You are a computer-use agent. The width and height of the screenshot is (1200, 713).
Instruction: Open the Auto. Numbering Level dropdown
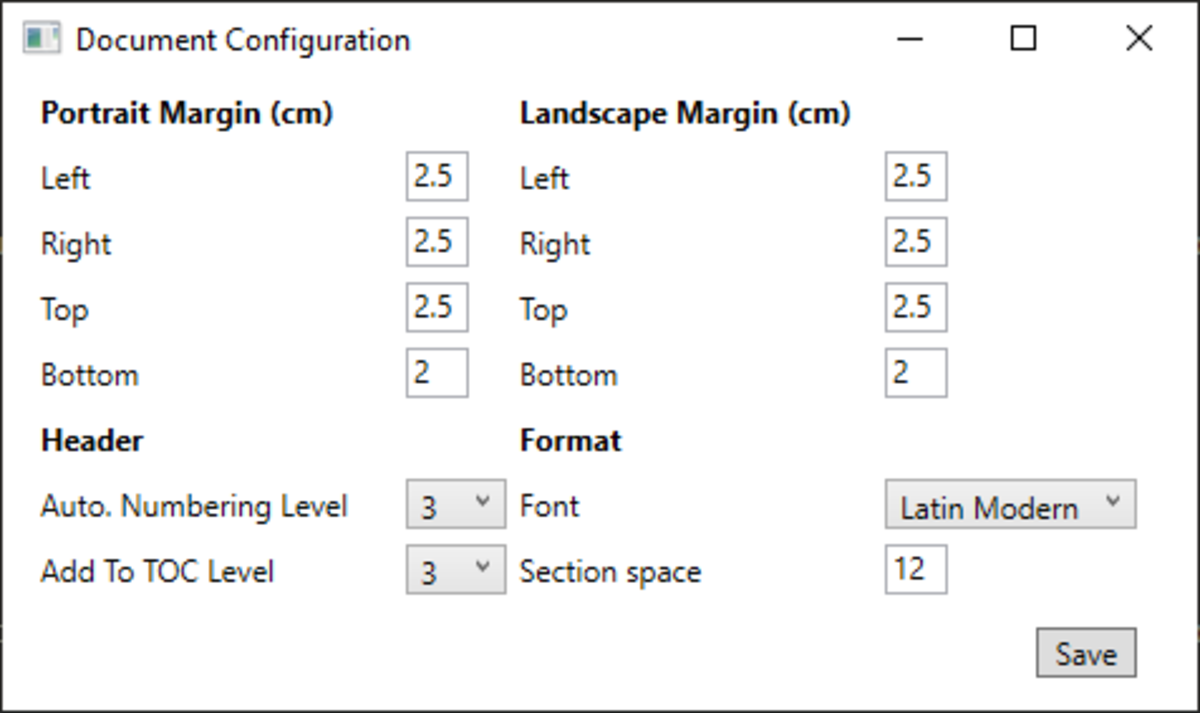coord(456,505)
